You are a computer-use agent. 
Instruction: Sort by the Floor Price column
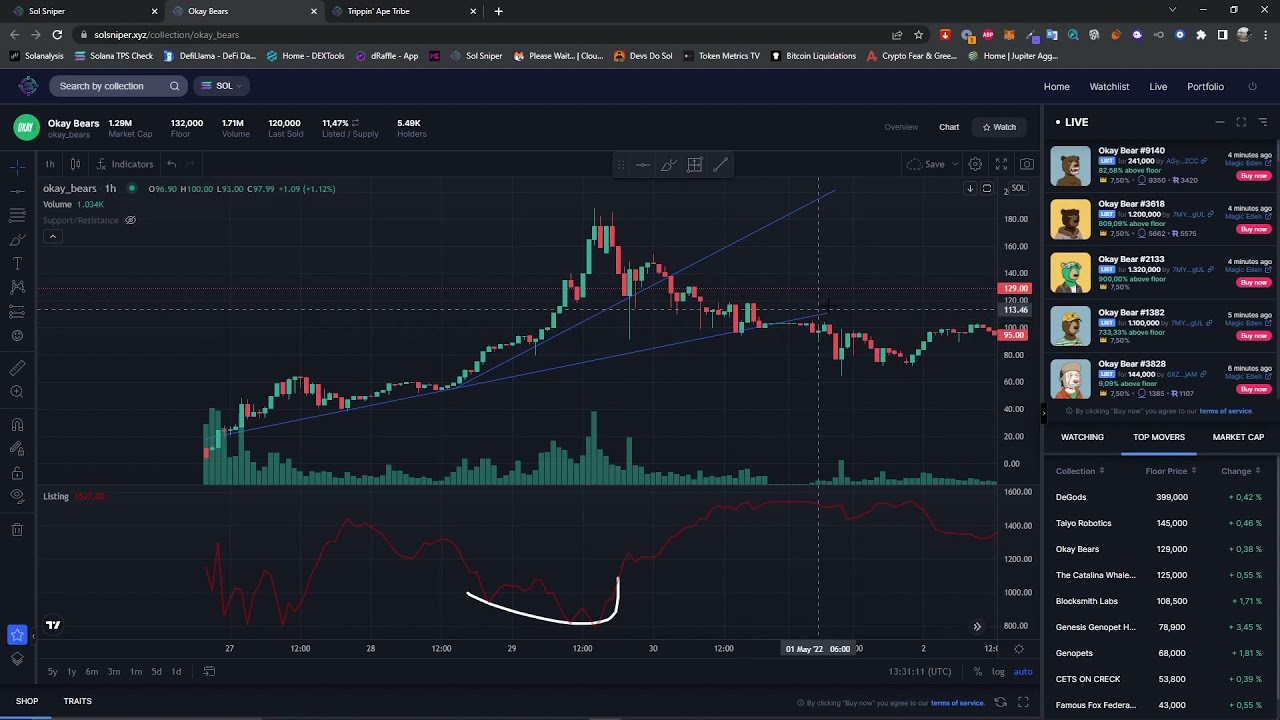click(1170, 471)
